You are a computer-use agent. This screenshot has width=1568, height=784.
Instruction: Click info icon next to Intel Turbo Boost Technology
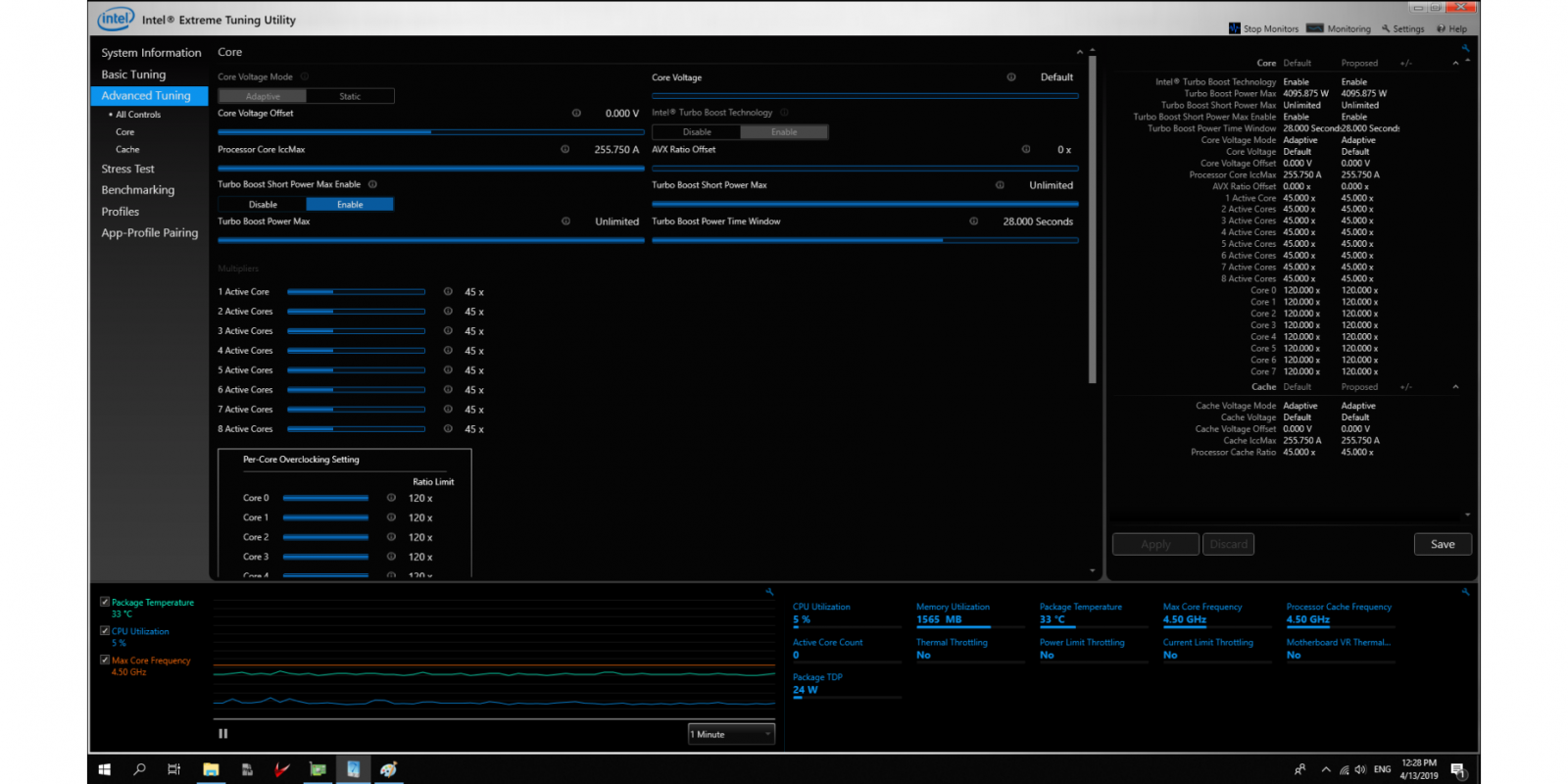tap(784, 112)
